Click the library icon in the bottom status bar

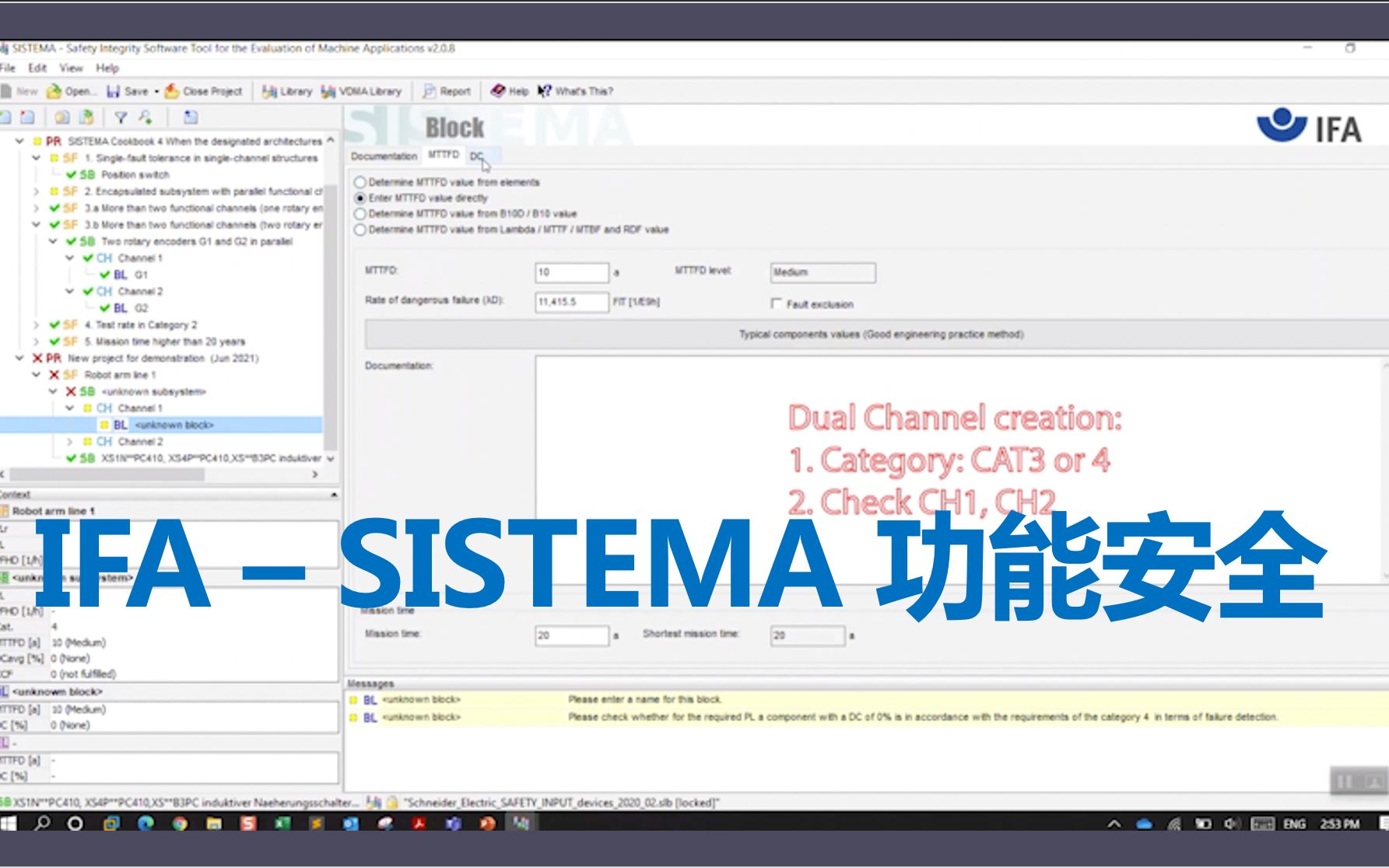[x=374, y=802]
